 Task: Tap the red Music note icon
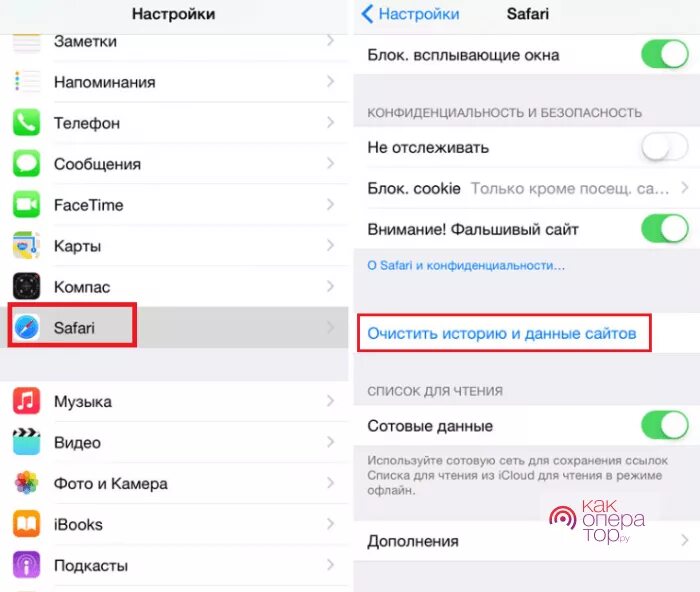coord(26,401)
